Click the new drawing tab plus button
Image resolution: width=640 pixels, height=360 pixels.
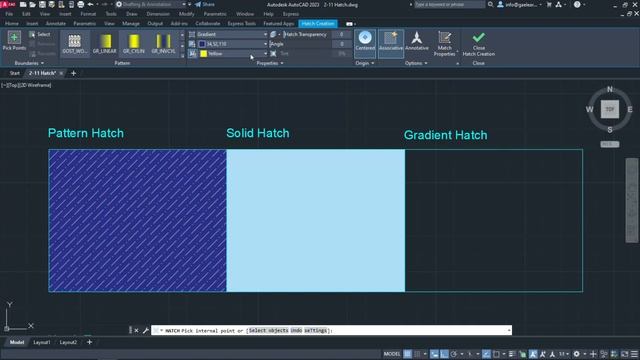(x=73, y=73)
